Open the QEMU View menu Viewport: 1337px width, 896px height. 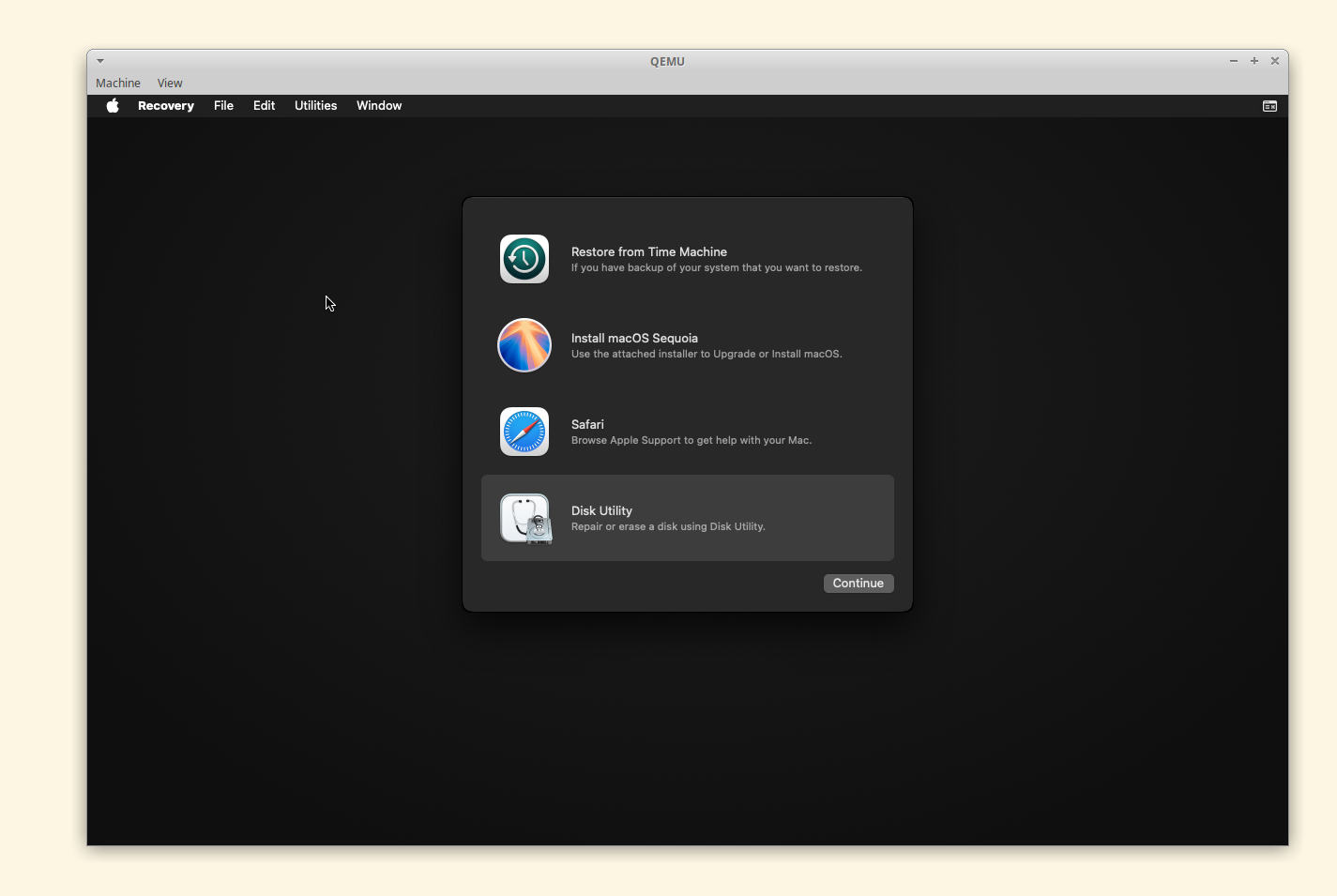coord(170,84)
